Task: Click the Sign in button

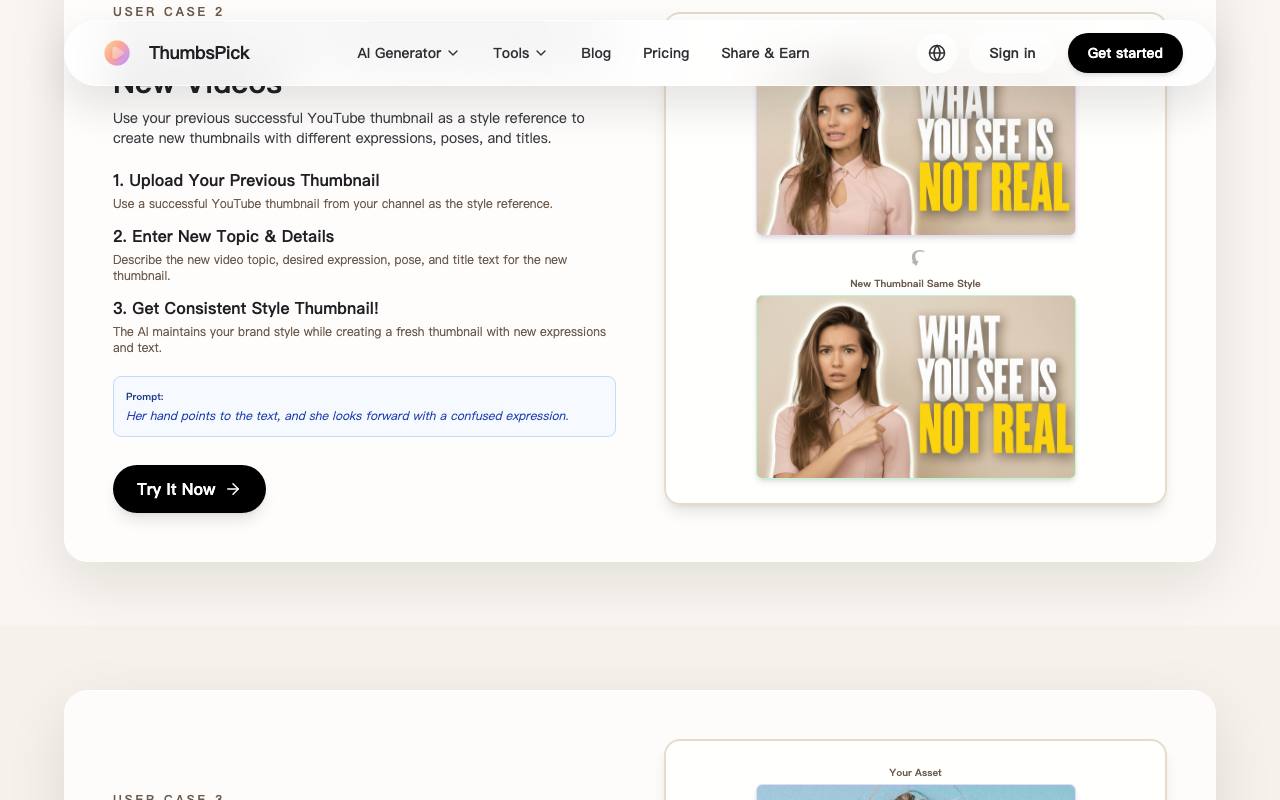Action: tap(1012, 53)
